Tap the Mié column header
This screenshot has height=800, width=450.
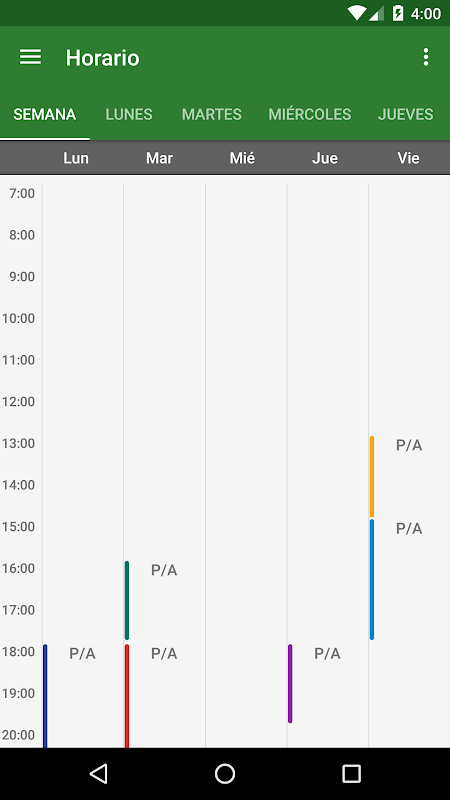(x=242, y=158)
